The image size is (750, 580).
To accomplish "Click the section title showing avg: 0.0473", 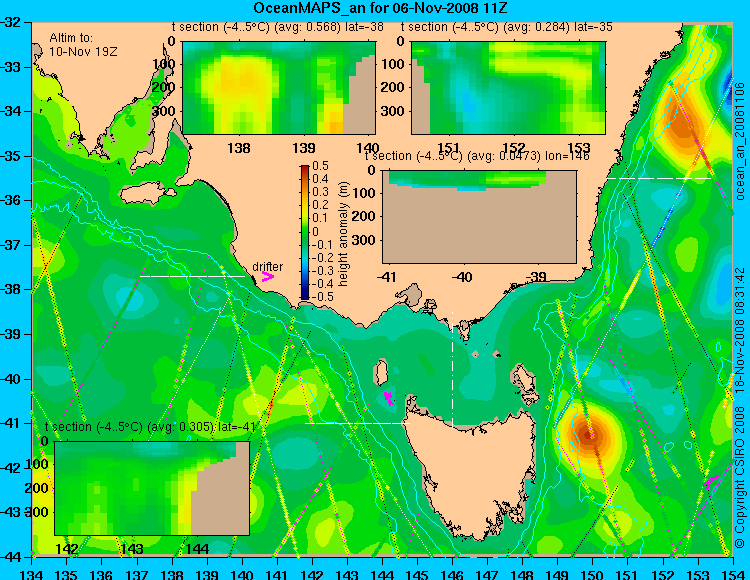I will point(477,156).
